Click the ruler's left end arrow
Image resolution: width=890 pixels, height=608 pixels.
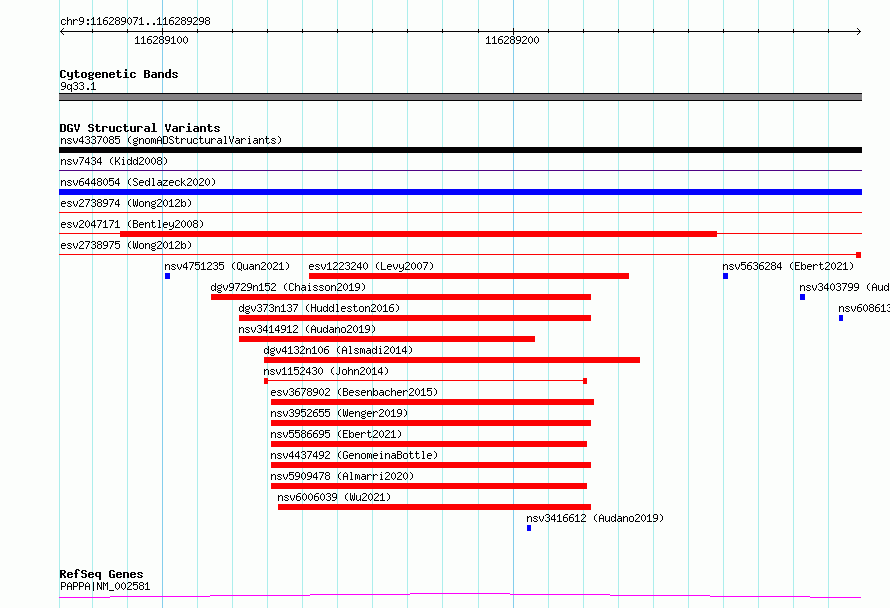coord(62,31)
